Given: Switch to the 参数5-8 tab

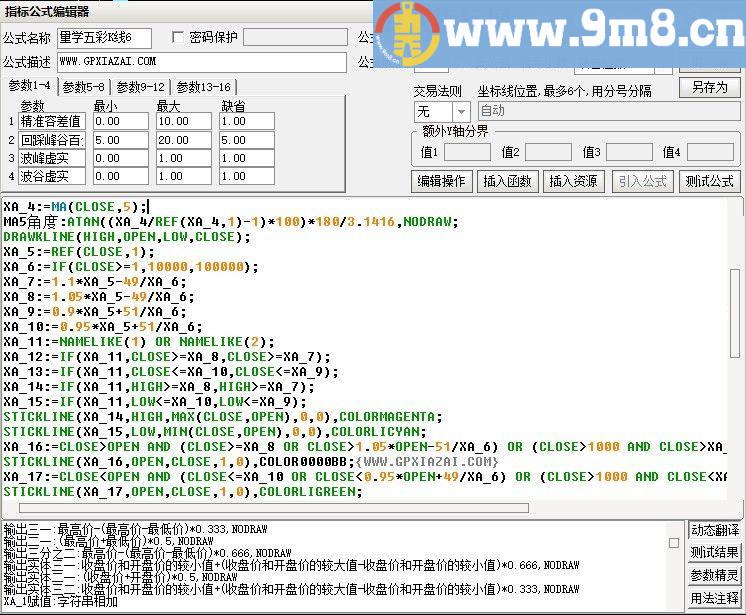Looking at the screenshot, I should [85, 87].
